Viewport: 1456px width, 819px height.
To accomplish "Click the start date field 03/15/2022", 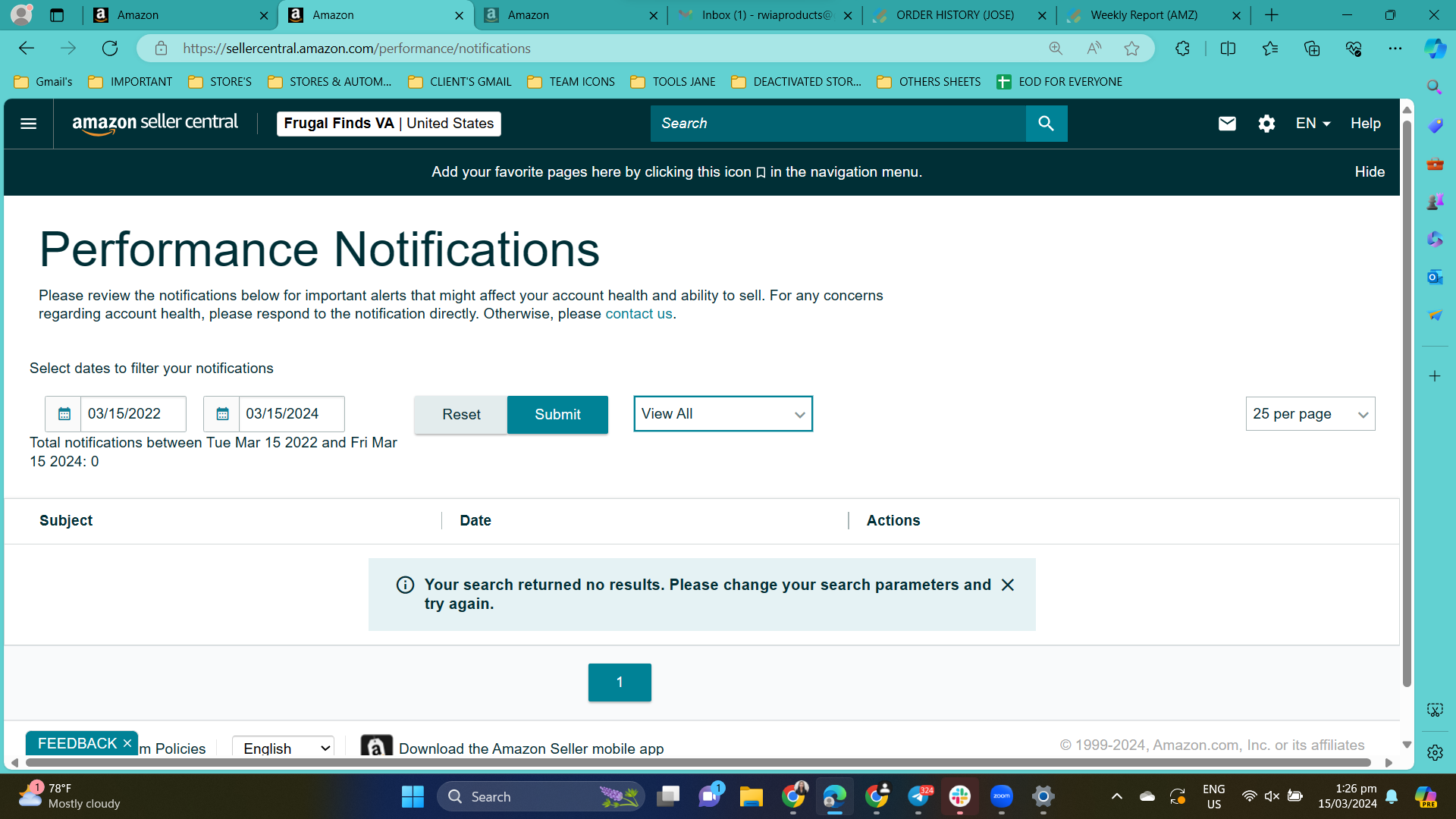I will click(x=133, y=414).
